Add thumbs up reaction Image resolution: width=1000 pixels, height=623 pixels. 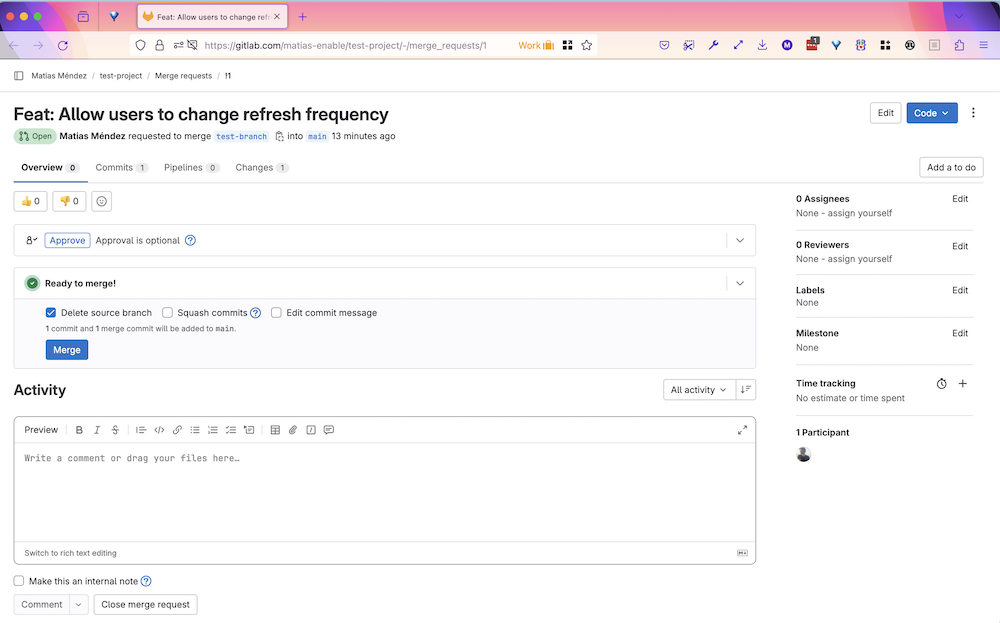coord(31,202)
